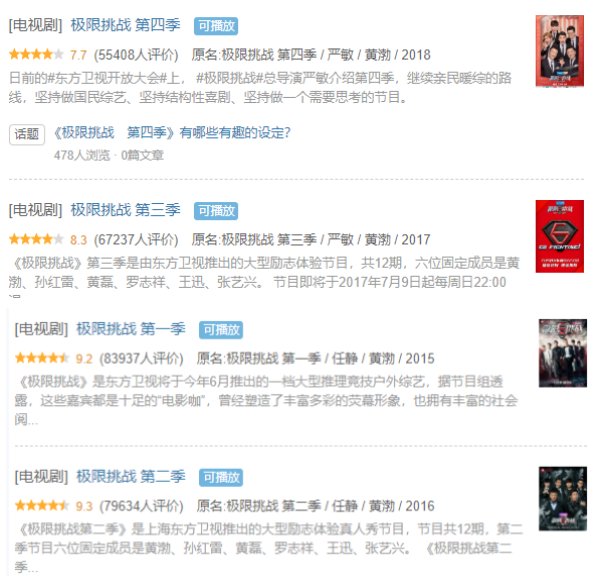Click the (55408人评价) review count
Viewport: 606px width, 576px height.
point(136,55)
